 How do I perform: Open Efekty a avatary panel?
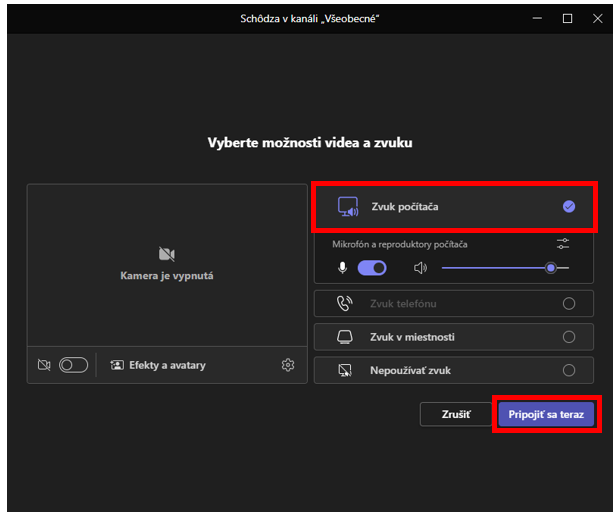point(158,365)
